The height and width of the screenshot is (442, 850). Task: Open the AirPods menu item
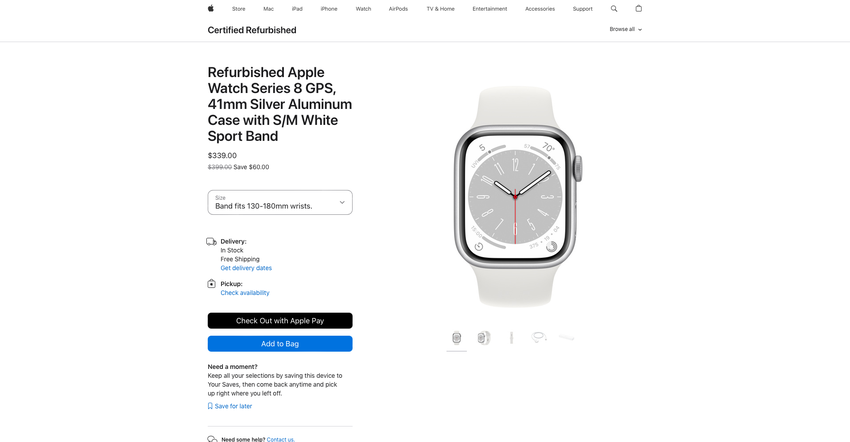(398, 9)
